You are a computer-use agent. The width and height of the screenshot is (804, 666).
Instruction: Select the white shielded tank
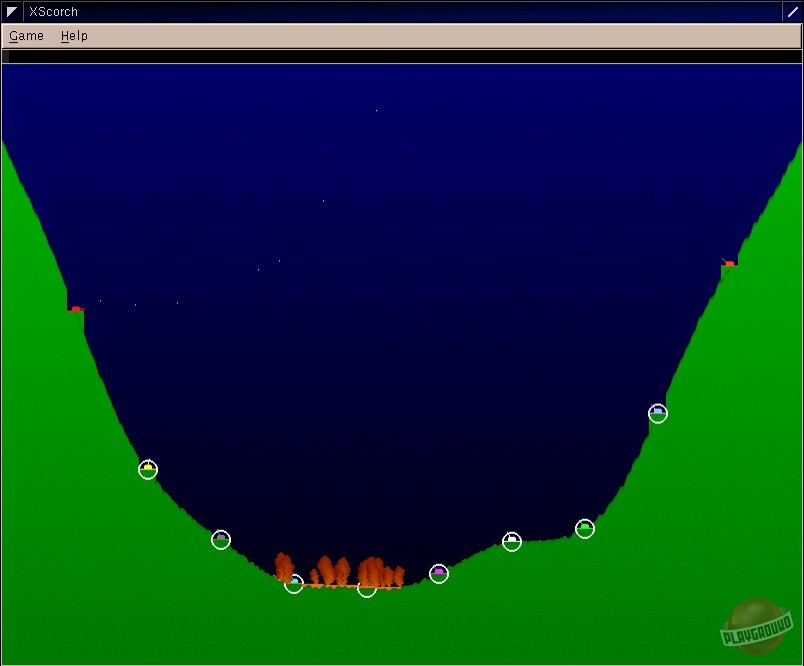pos(512,541)
